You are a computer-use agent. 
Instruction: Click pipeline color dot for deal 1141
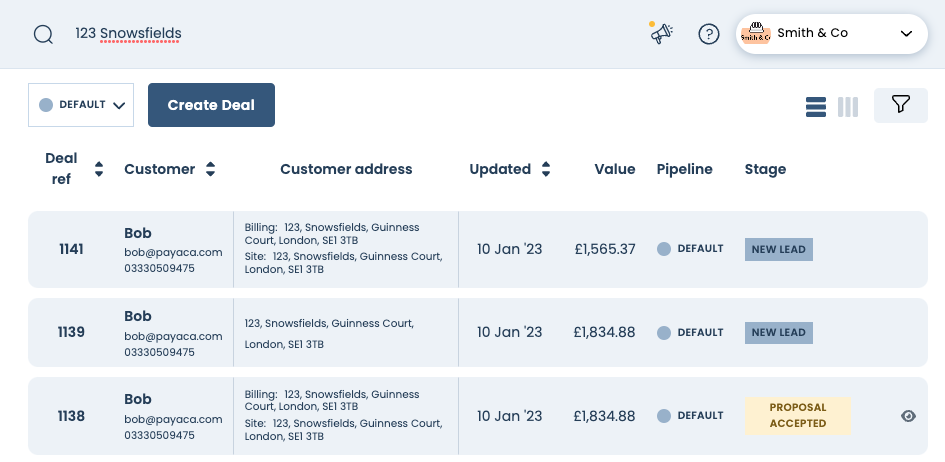664,249
